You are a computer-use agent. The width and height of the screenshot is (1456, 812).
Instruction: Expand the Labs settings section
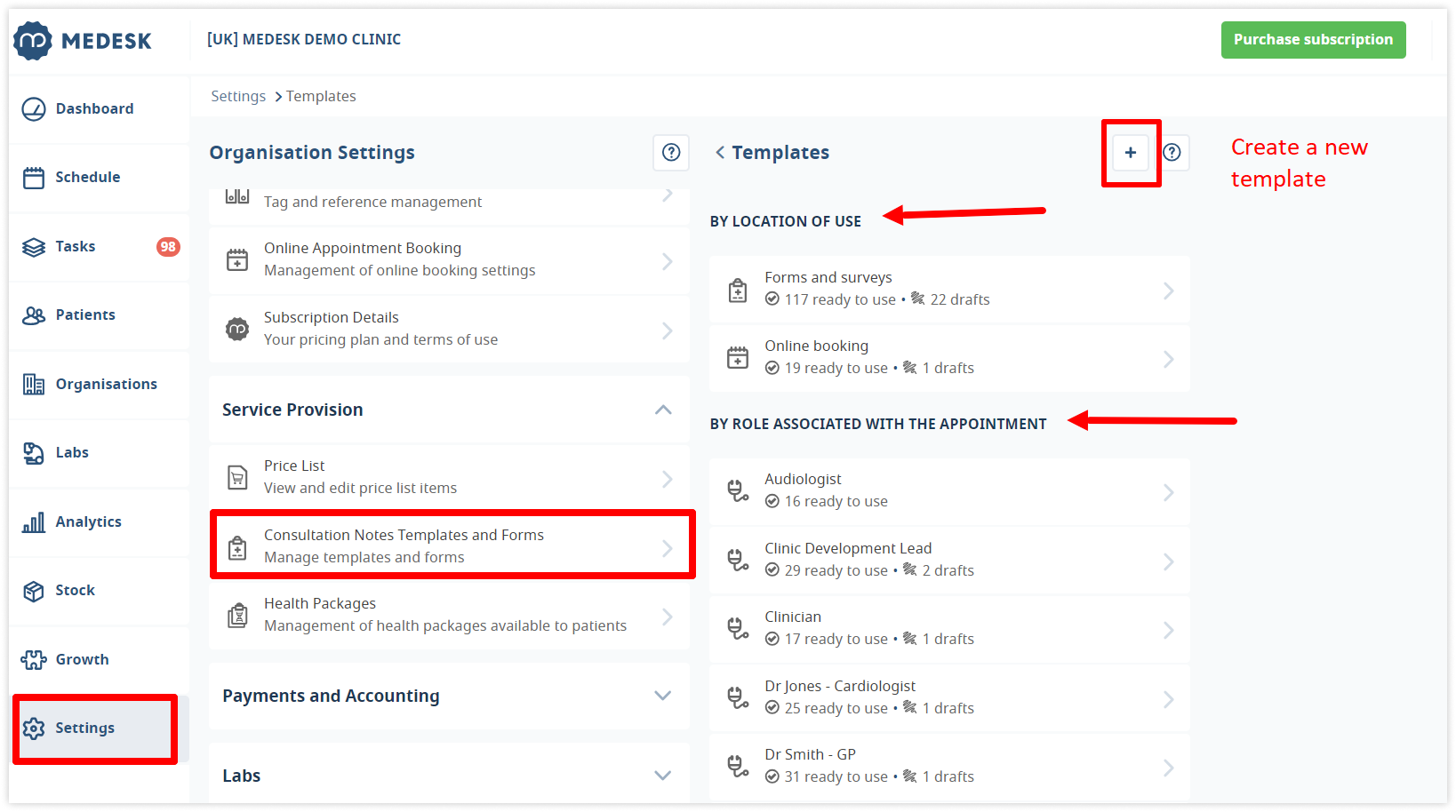449,774
